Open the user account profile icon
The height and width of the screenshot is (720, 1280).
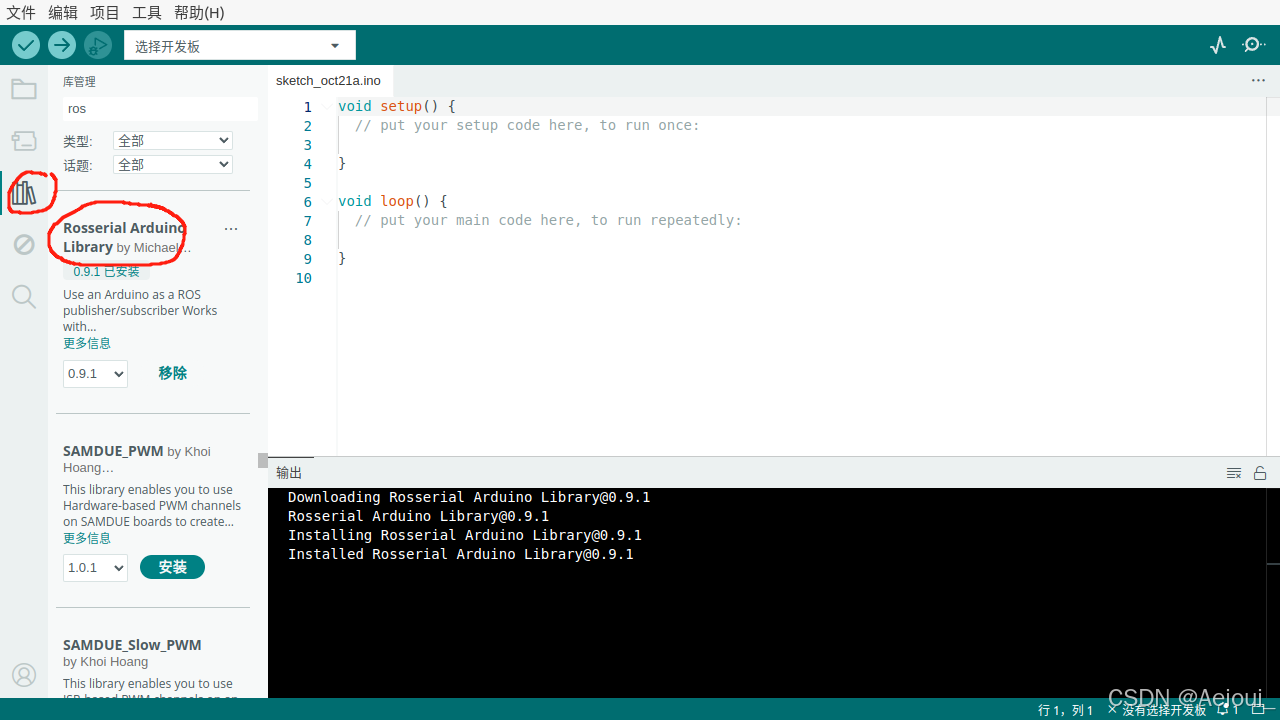(x=24, y=675)
